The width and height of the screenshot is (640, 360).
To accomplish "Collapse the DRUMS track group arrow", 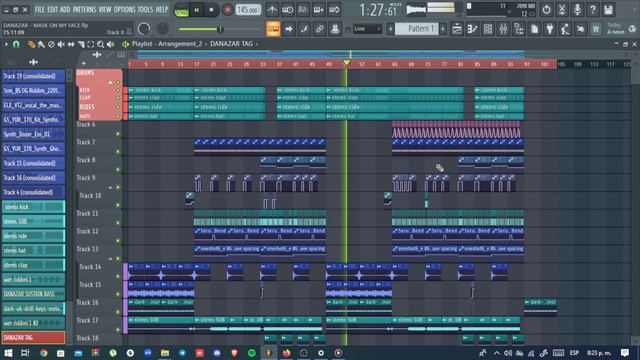I will (x=110, y=82).
